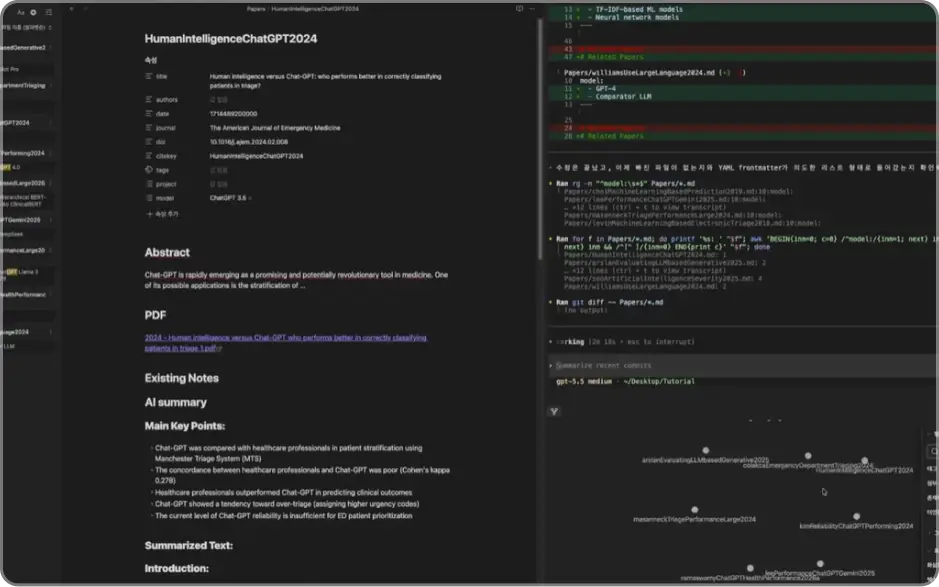
Task: Click the authors property type icon
Action: (x=149, y=99)
